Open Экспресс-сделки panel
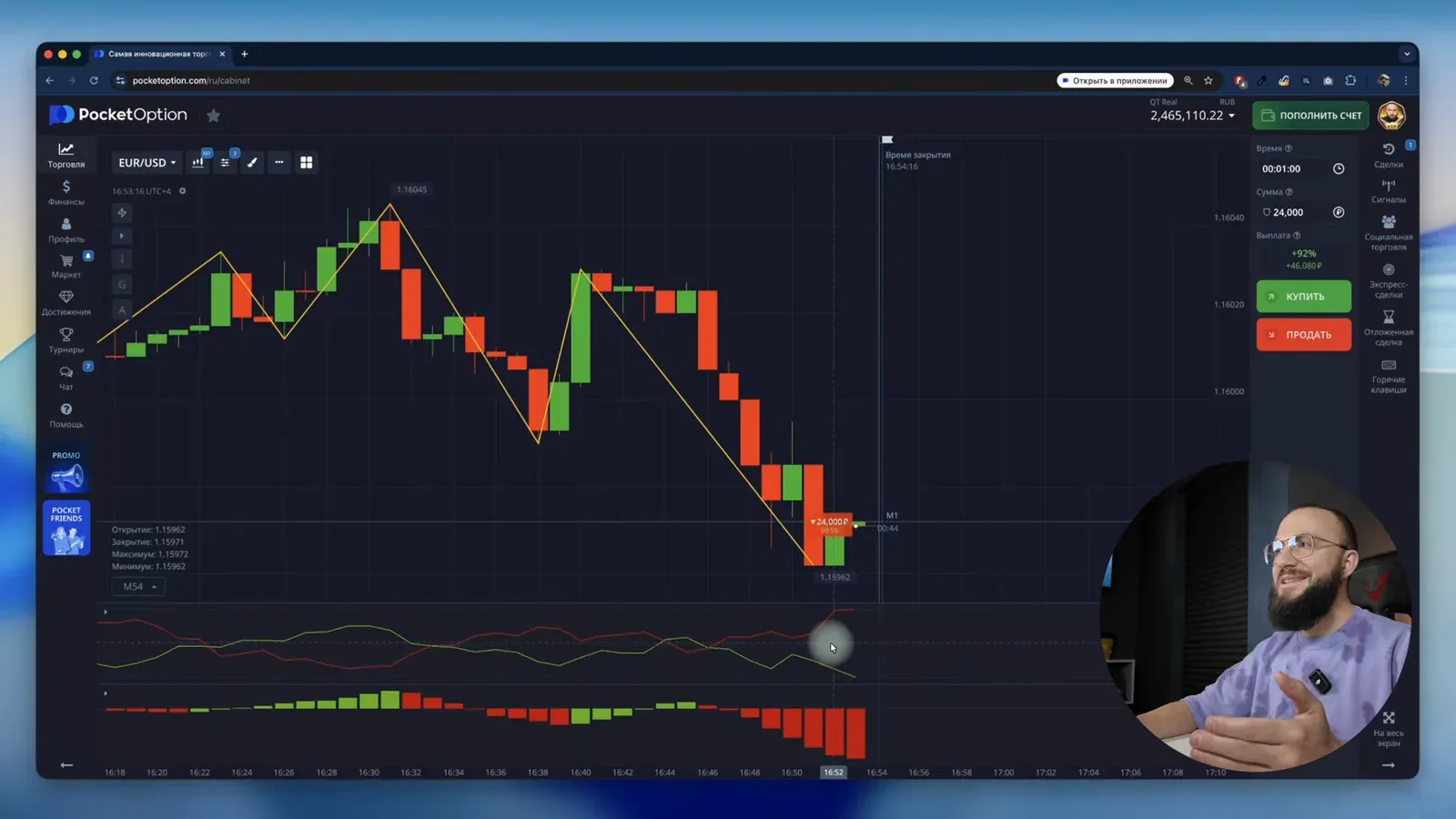Screen dimensions: 1456x819 [x=1389, y=281]
